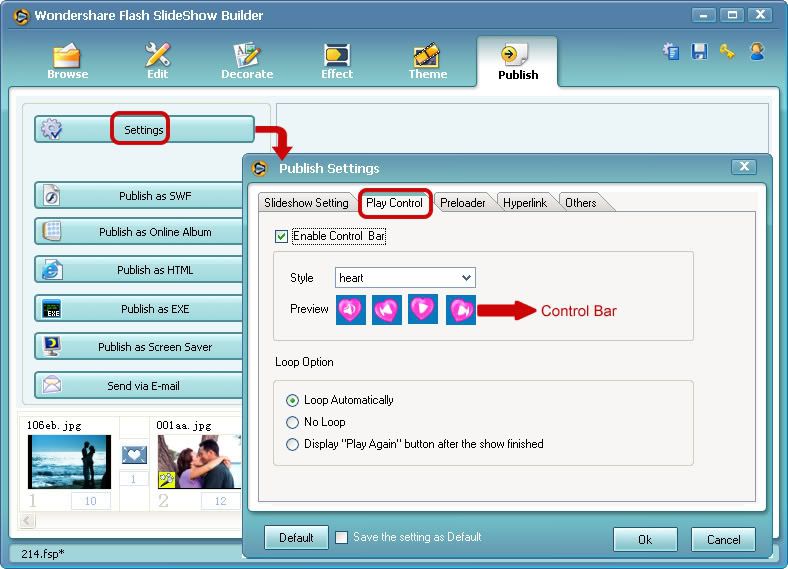
Task: Select the Publish tab
Action: (517, 62)
